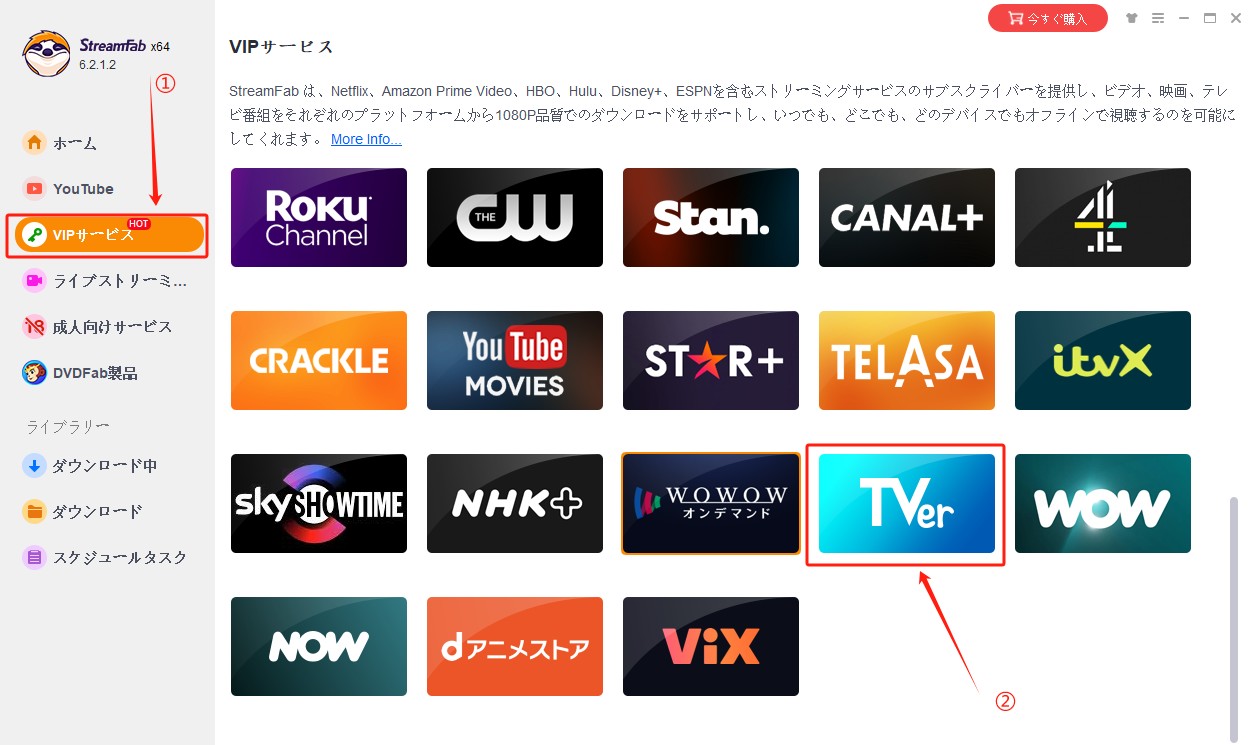Open the Roku Channel service tile
Viewport: 1253px width, 745px height.
pos(319,218)
